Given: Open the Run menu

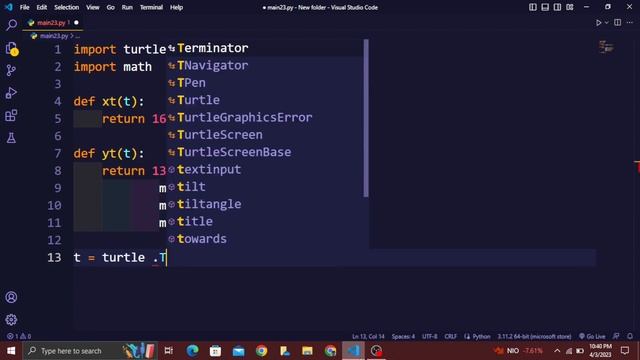Looking at the screenshot, I should 127,7.
